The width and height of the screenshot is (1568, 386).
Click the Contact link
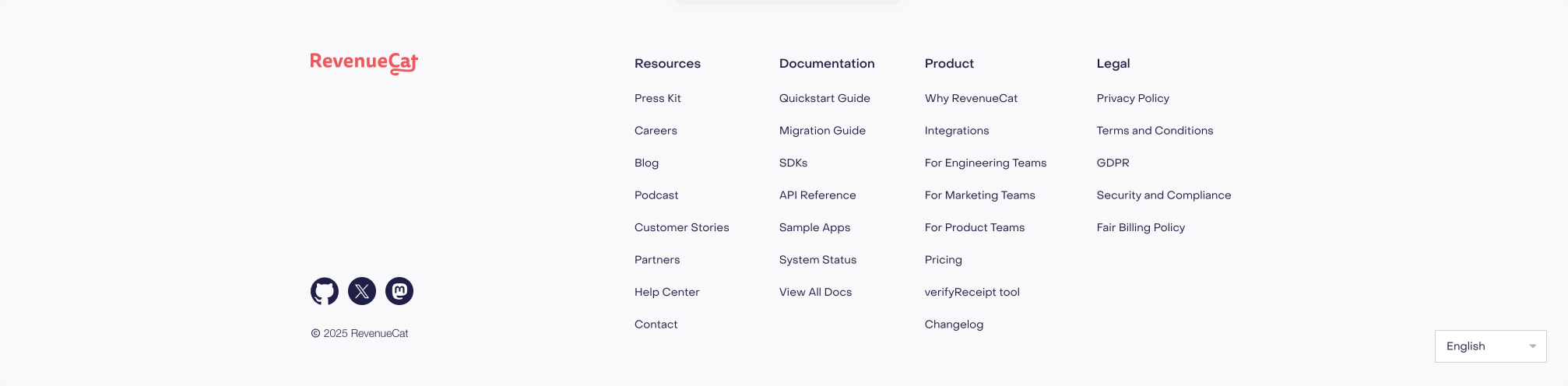point(656,325)
